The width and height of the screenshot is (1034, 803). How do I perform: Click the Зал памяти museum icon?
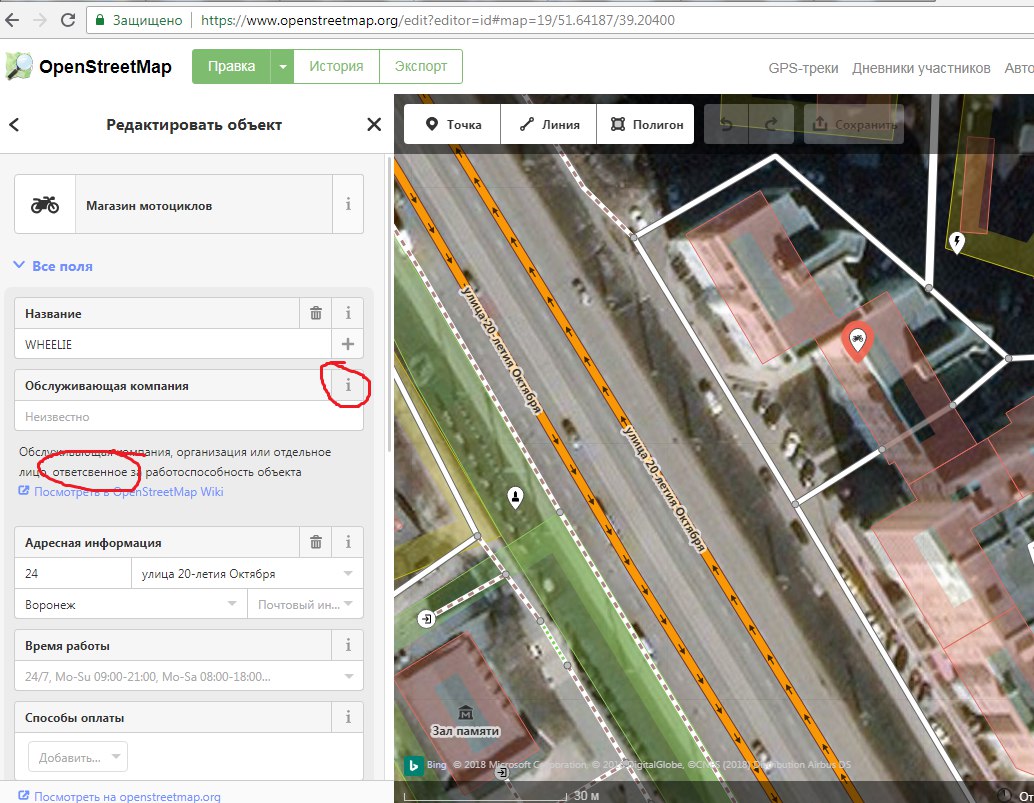[466, 713]
